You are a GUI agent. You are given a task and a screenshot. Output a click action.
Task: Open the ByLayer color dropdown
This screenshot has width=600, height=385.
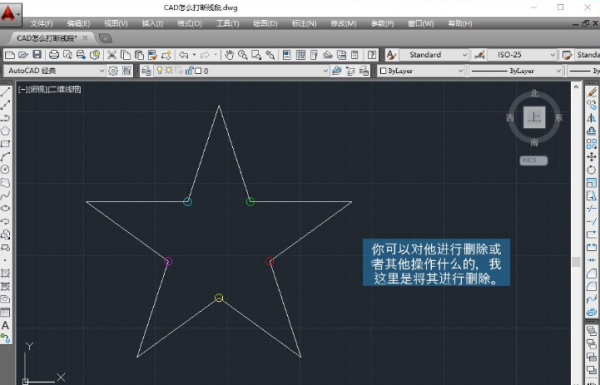[460, 71]
